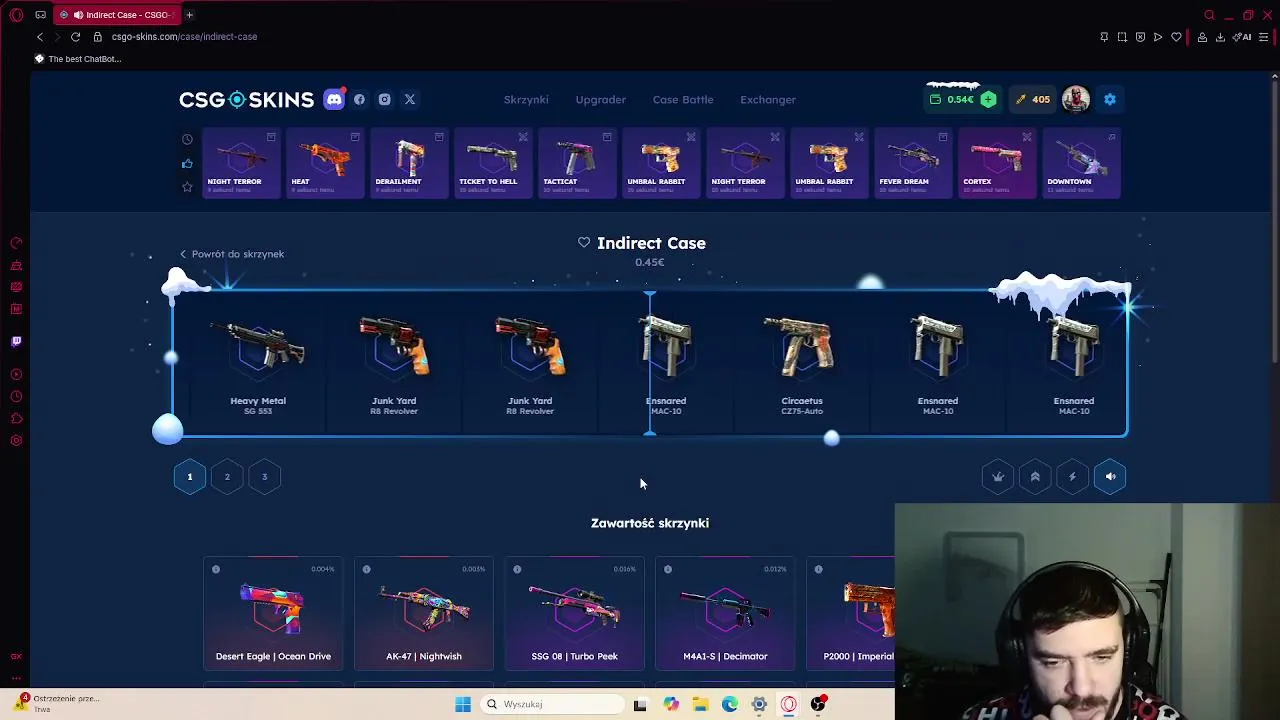Image resolution: width=1280 pixels, height=720 pixels.
Task: Open the Upgrader menu
Action: (601, 99)
